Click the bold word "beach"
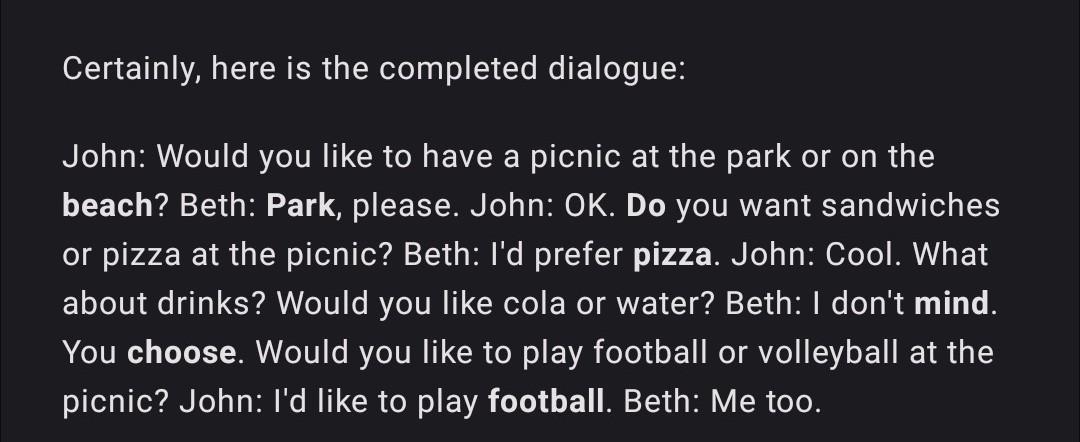The height and width of the screenshot is (442, 1080). [x=107, y=205]
